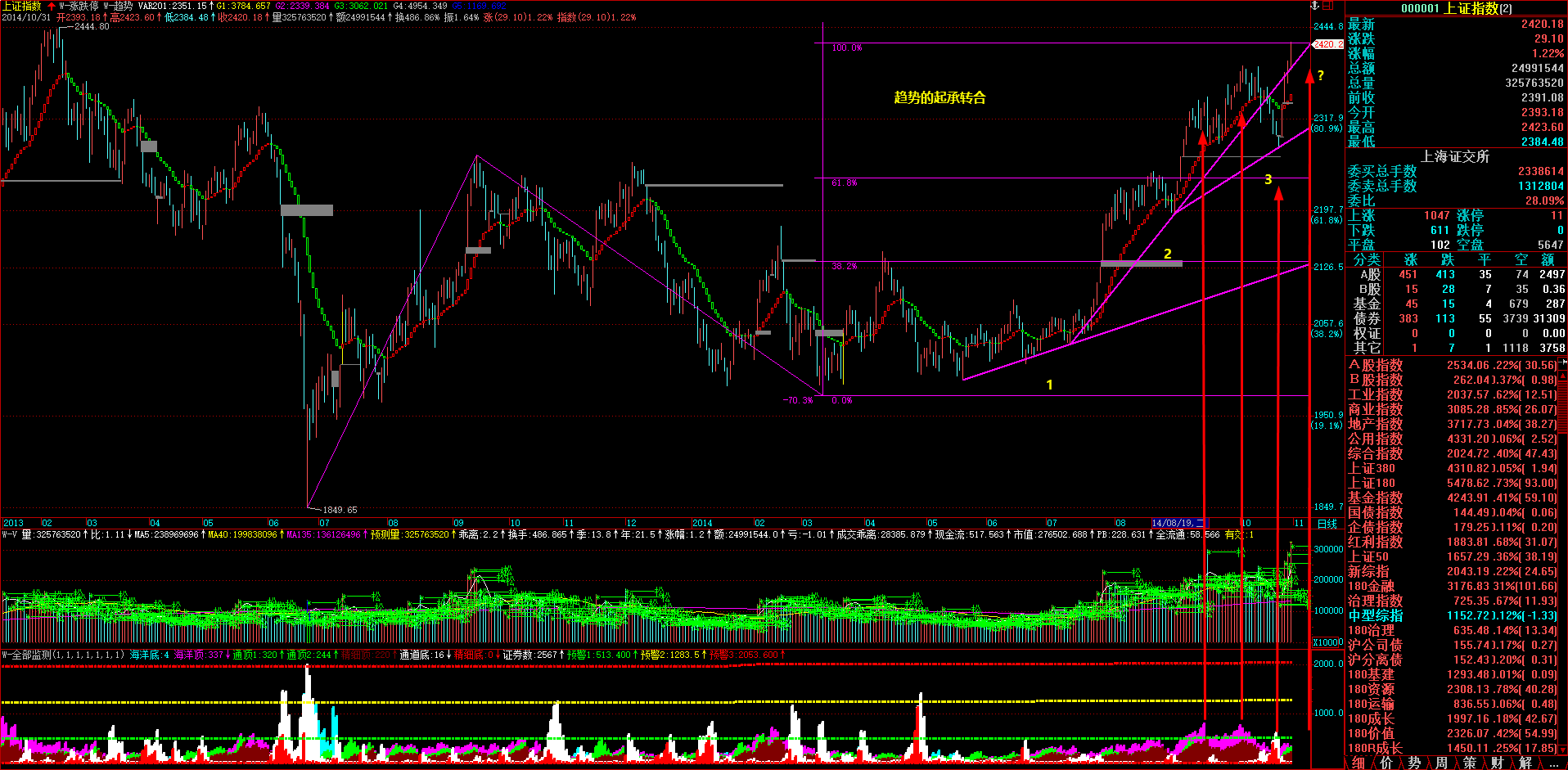
Task: Open the 日线 period selector
Action: click(1327, 524)
